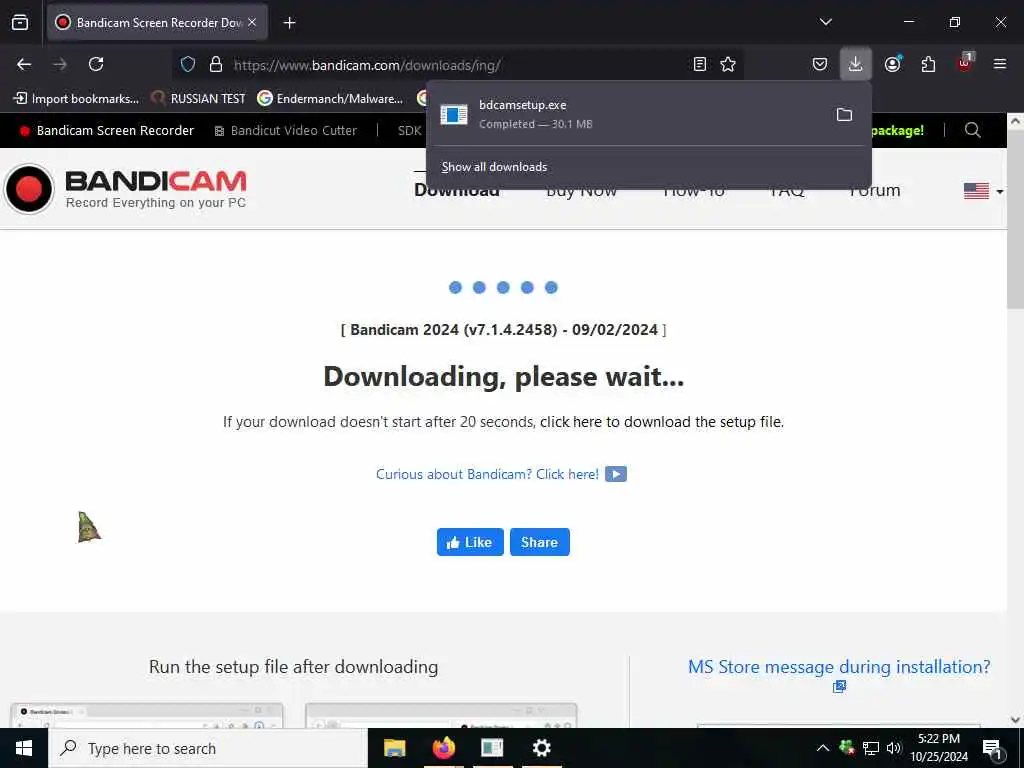Switch to Firefox taskbar icon

pos(443,748)
